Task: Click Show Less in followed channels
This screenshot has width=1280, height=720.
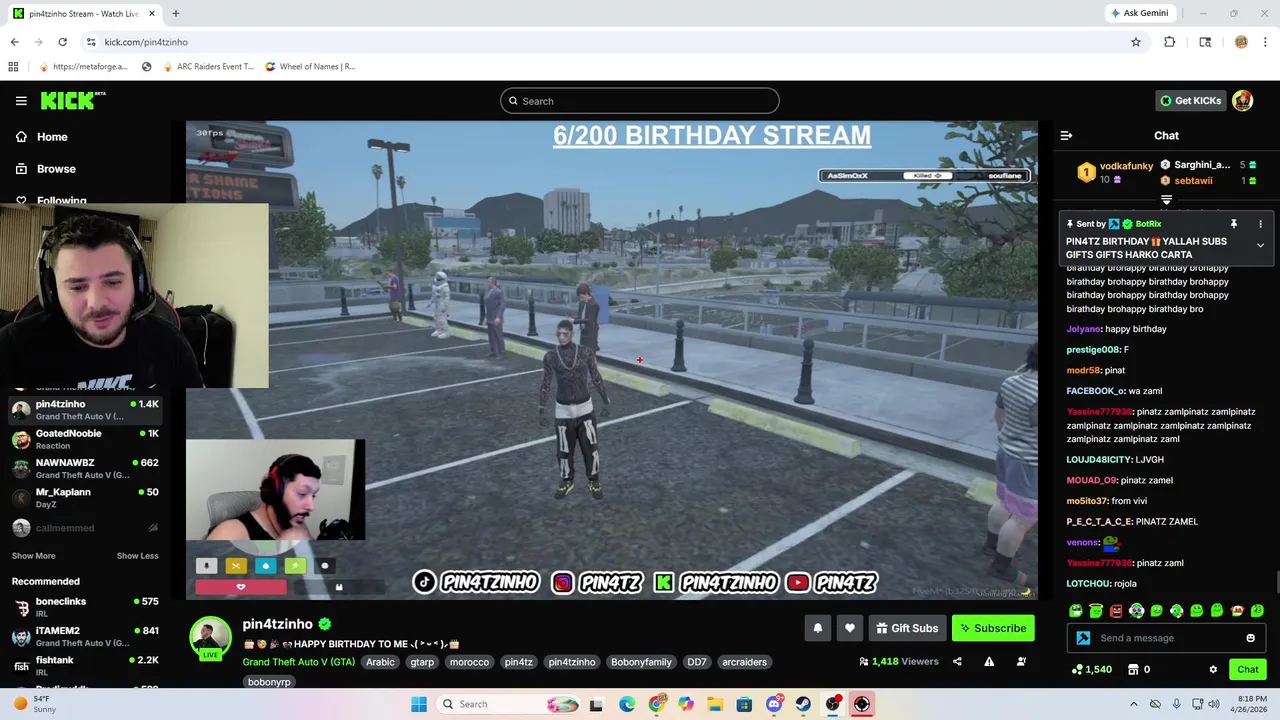Action: click(137, 556)
